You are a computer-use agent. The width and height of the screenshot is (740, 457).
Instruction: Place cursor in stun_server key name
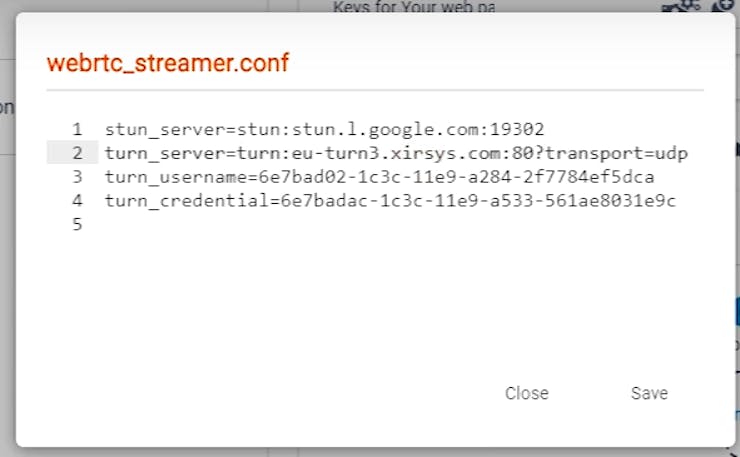point(165,129)
